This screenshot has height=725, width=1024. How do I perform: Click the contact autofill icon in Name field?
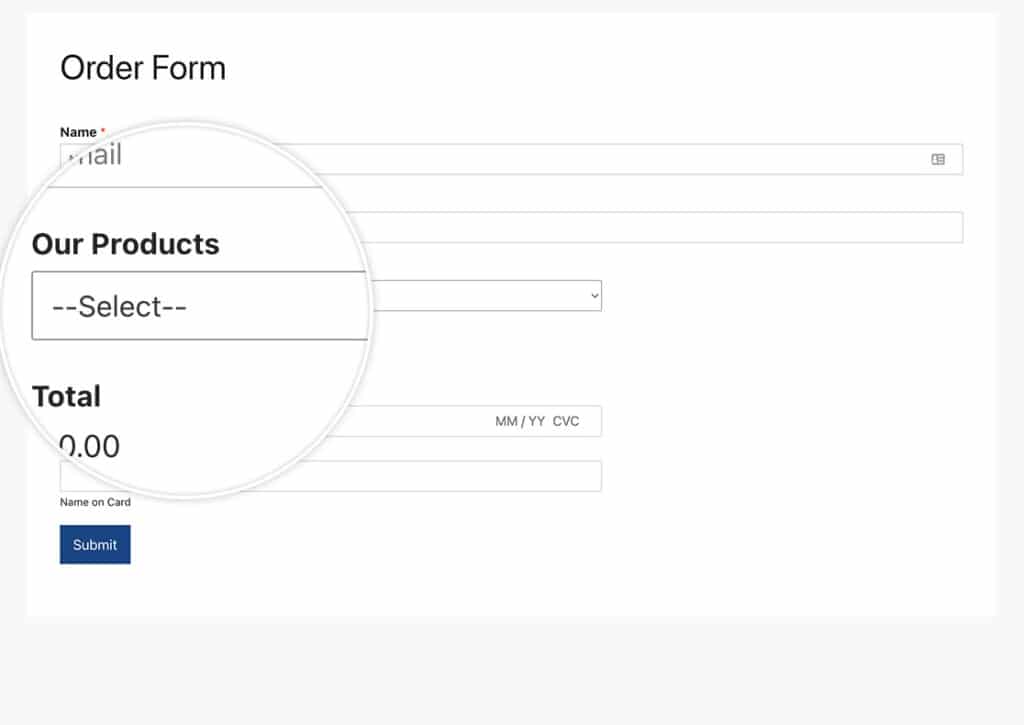point(938,159)
